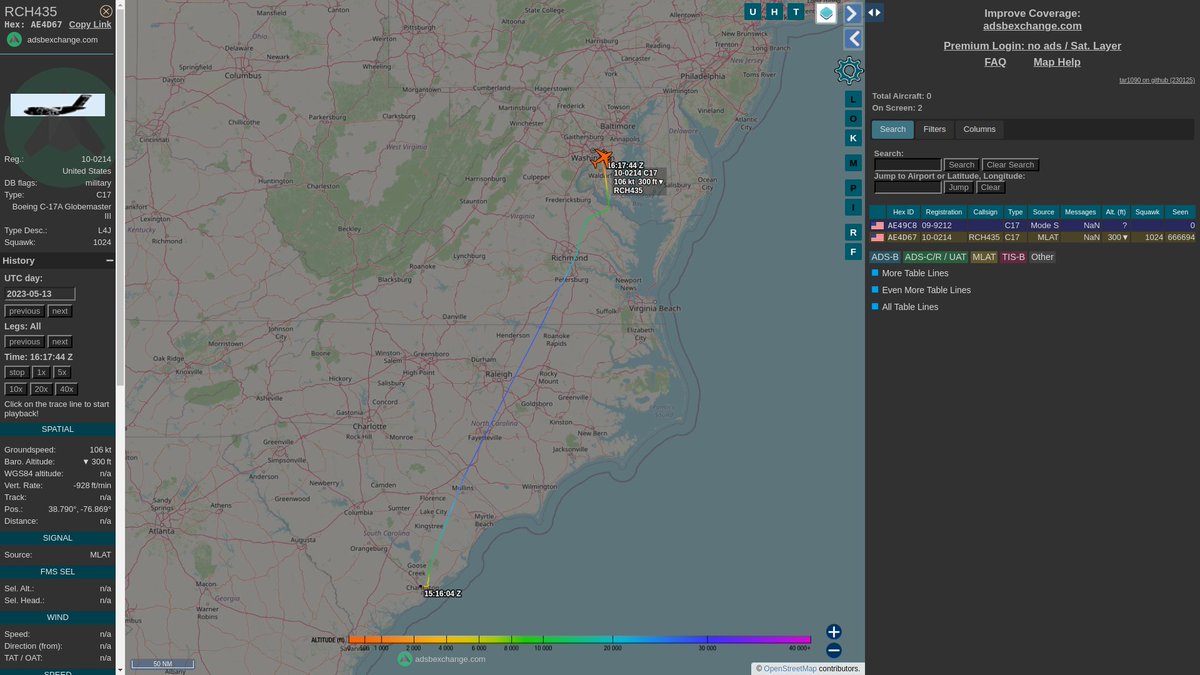
Task: Click the T map toolbar button
Action: coord(796,12)
